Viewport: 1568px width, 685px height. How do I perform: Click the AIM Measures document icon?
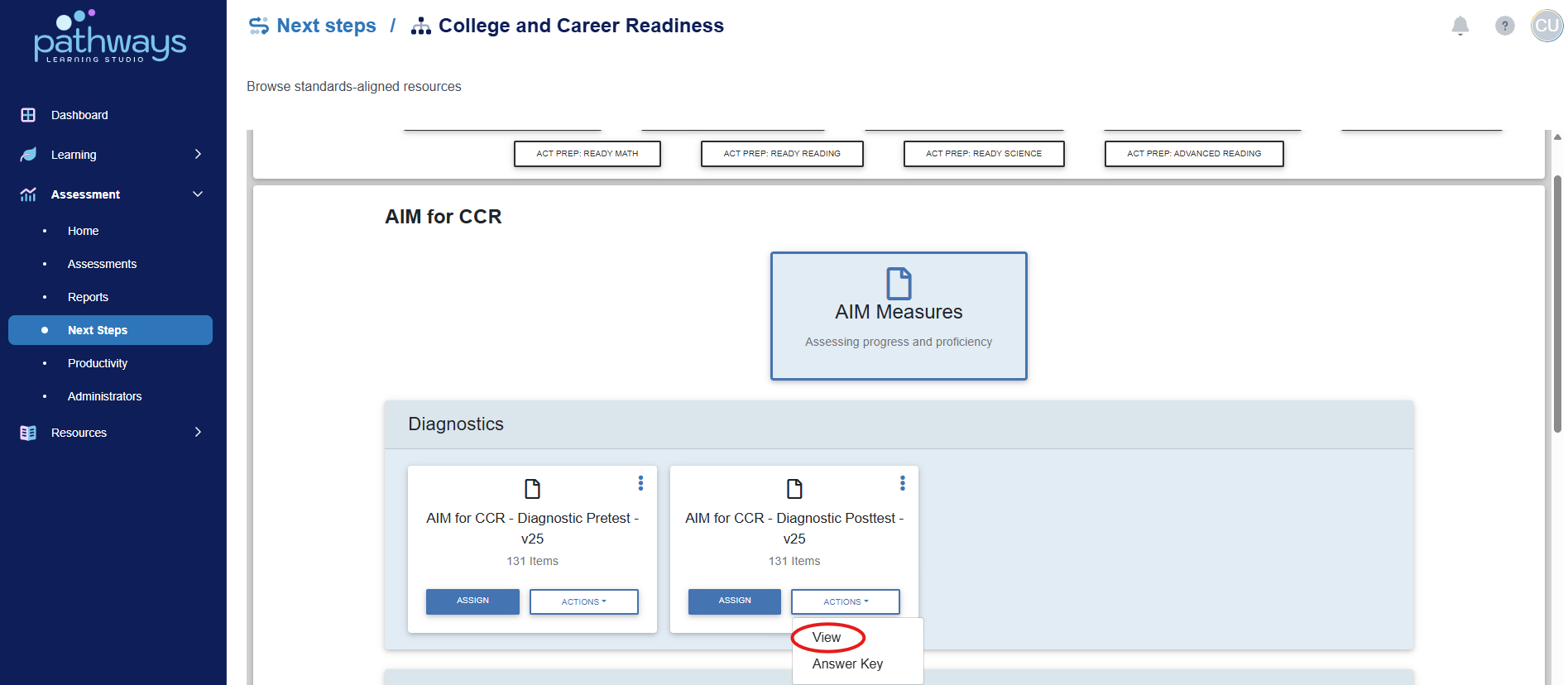pos(899,283)
